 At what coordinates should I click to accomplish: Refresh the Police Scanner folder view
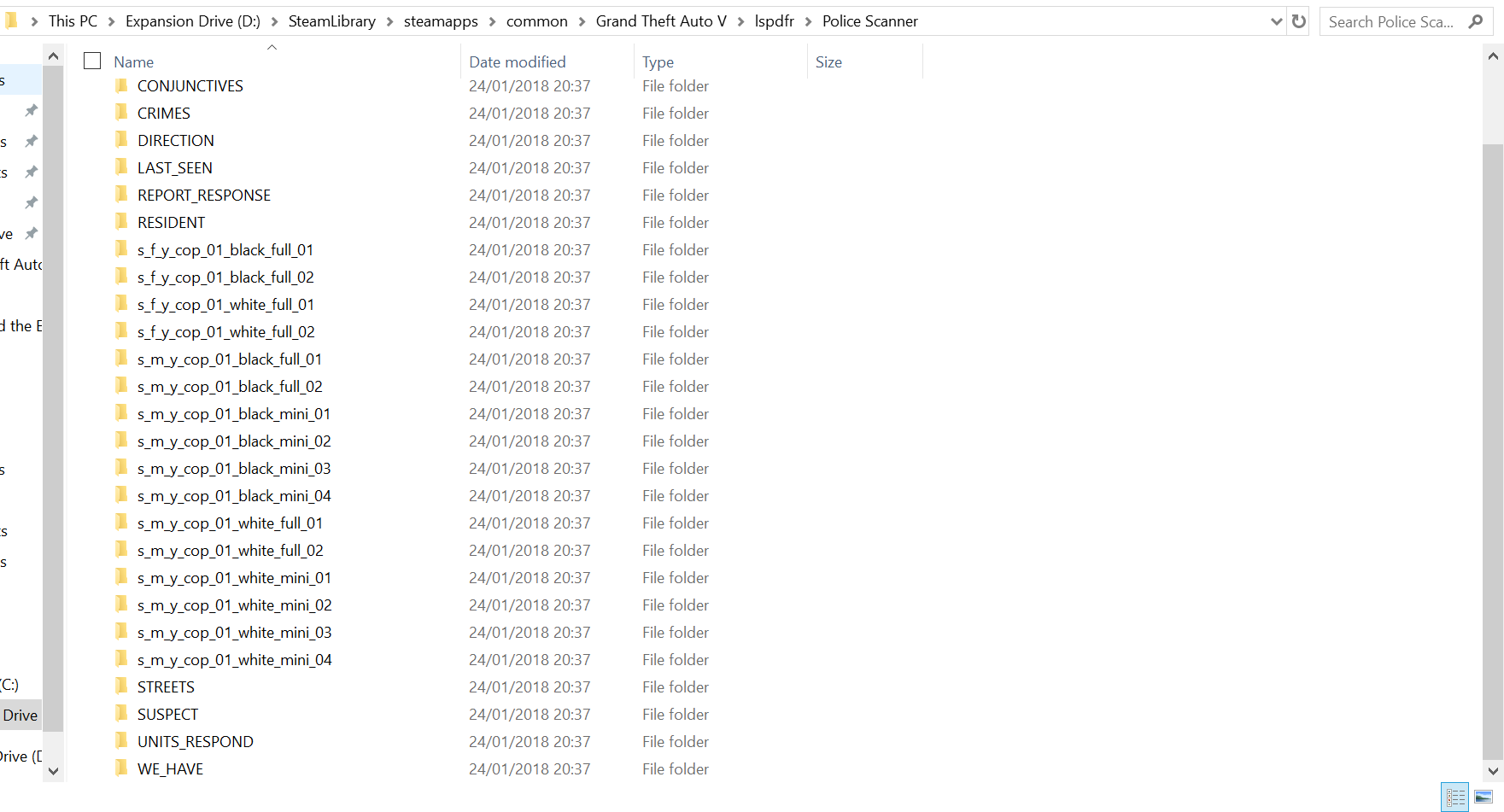(x=1299, y=21)
